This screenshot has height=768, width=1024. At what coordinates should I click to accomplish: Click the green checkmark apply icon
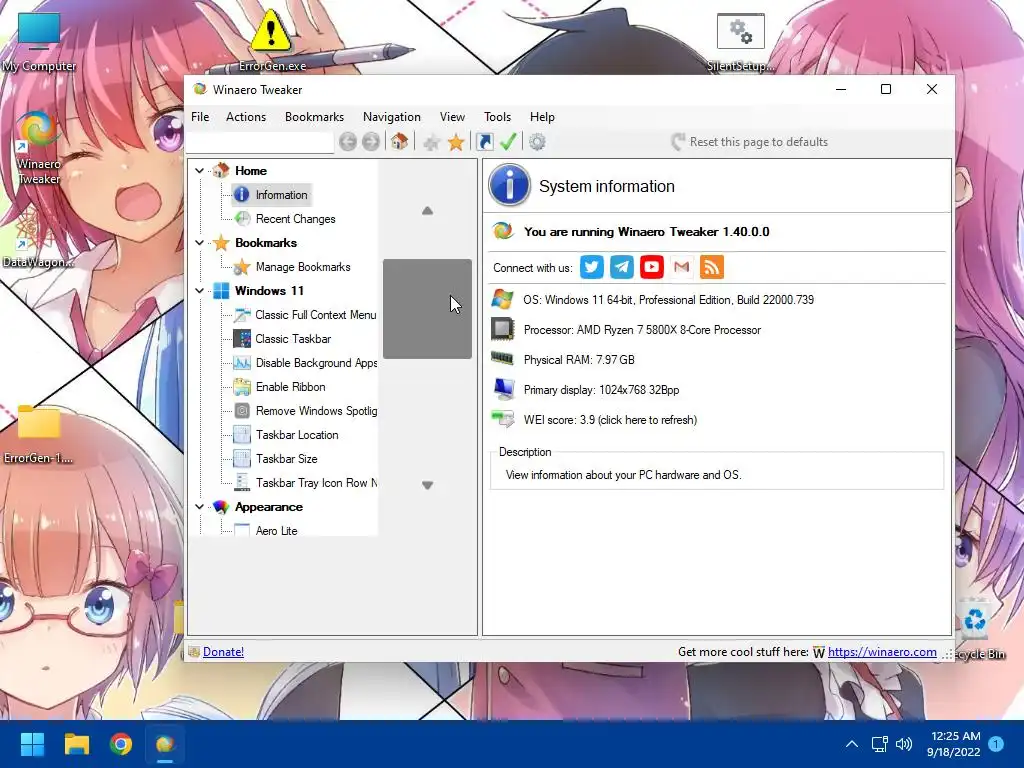tap(508, 142)
